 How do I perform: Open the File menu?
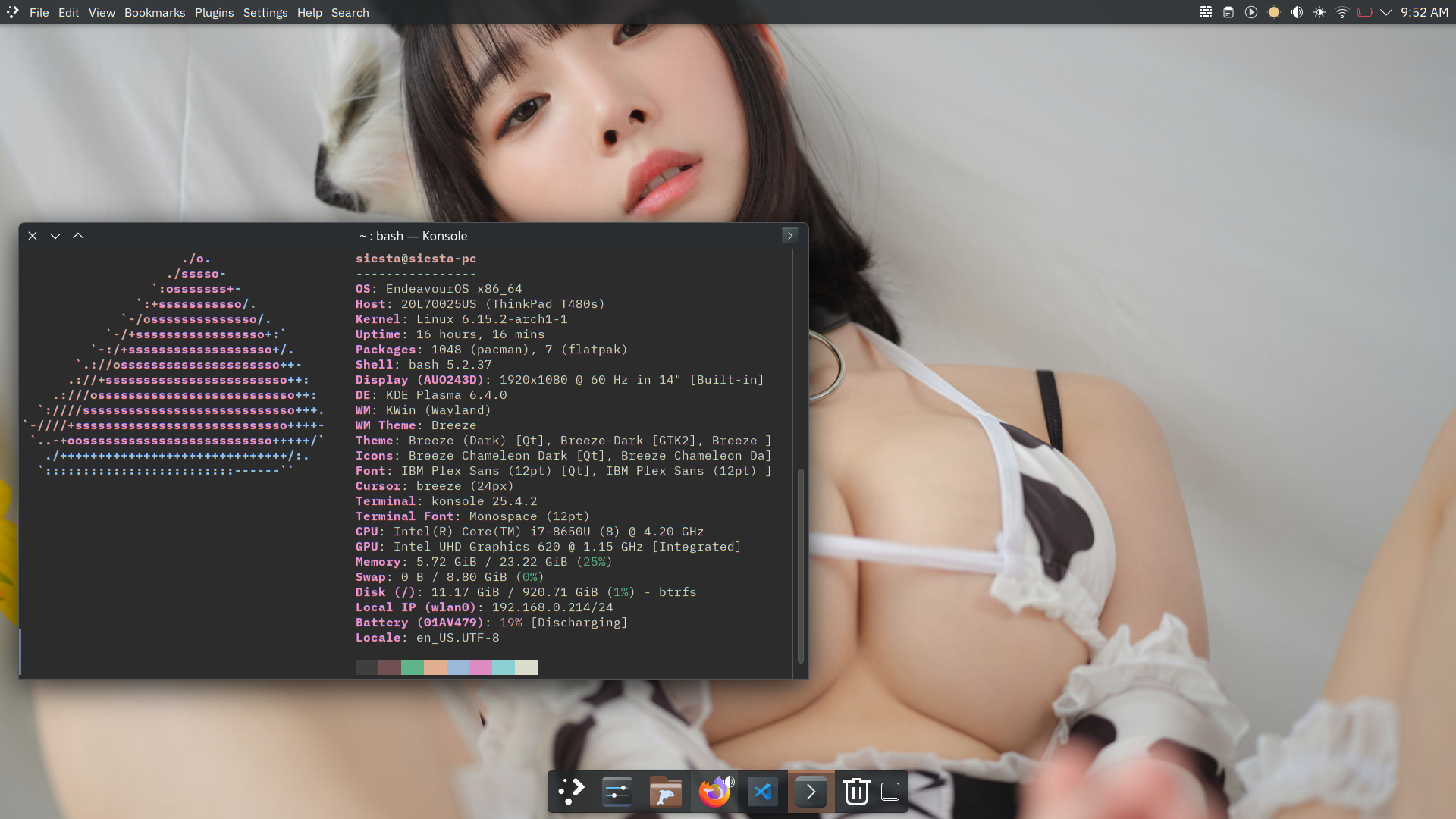pos(39,12)
